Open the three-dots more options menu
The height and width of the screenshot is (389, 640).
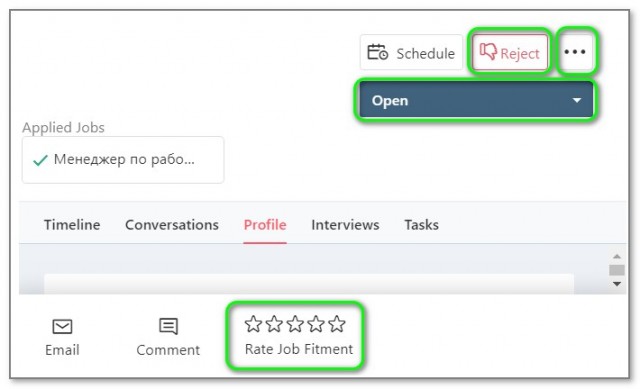tap(575, 52)
